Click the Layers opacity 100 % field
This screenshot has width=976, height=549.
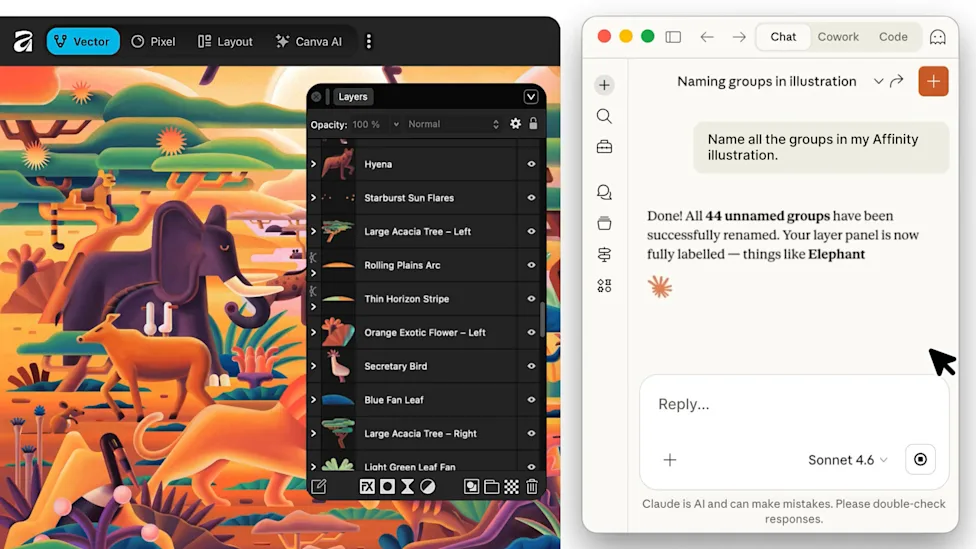coord(375,124)
